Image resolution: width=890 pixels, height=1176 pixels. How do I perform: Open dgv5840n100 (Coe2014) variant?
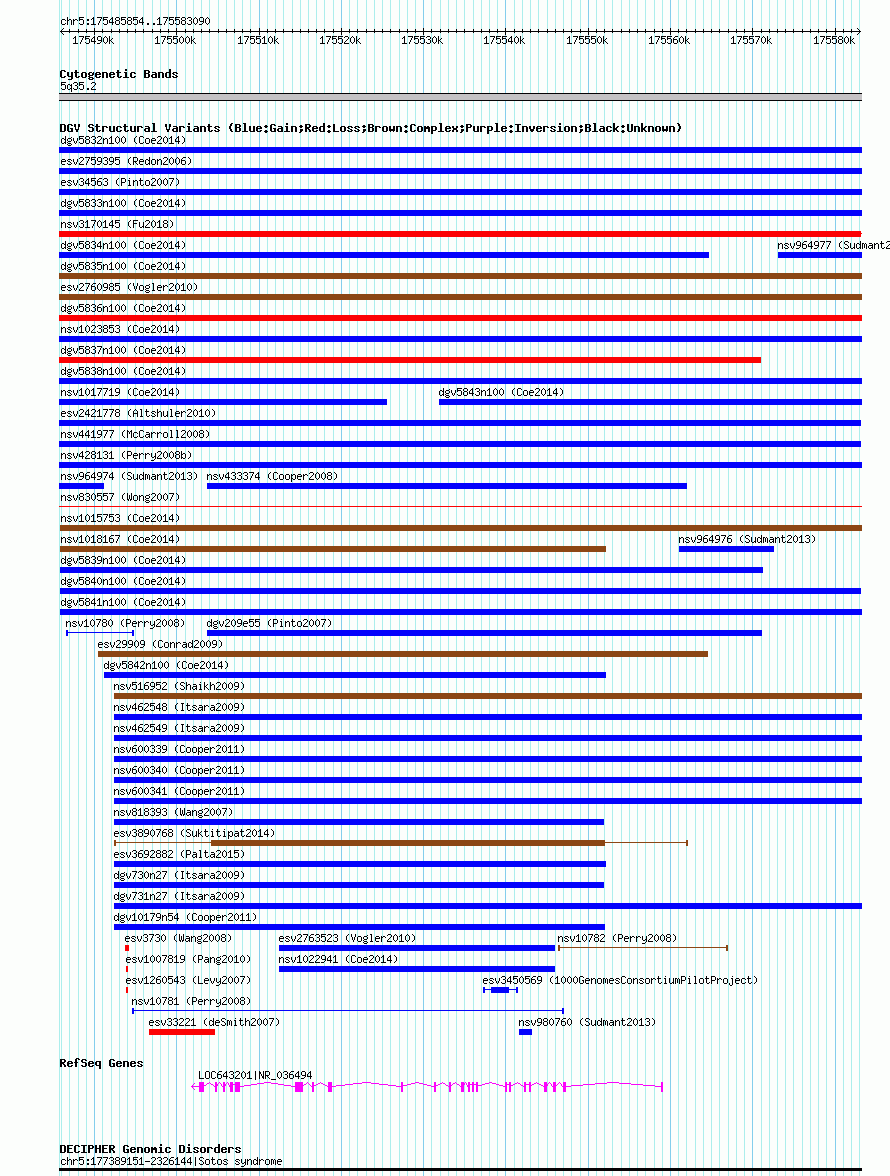coord(460,591)
